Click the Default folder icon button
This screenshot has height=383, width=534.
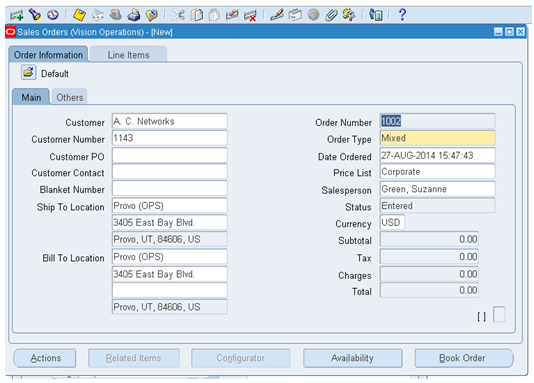(x=29, y=73)
